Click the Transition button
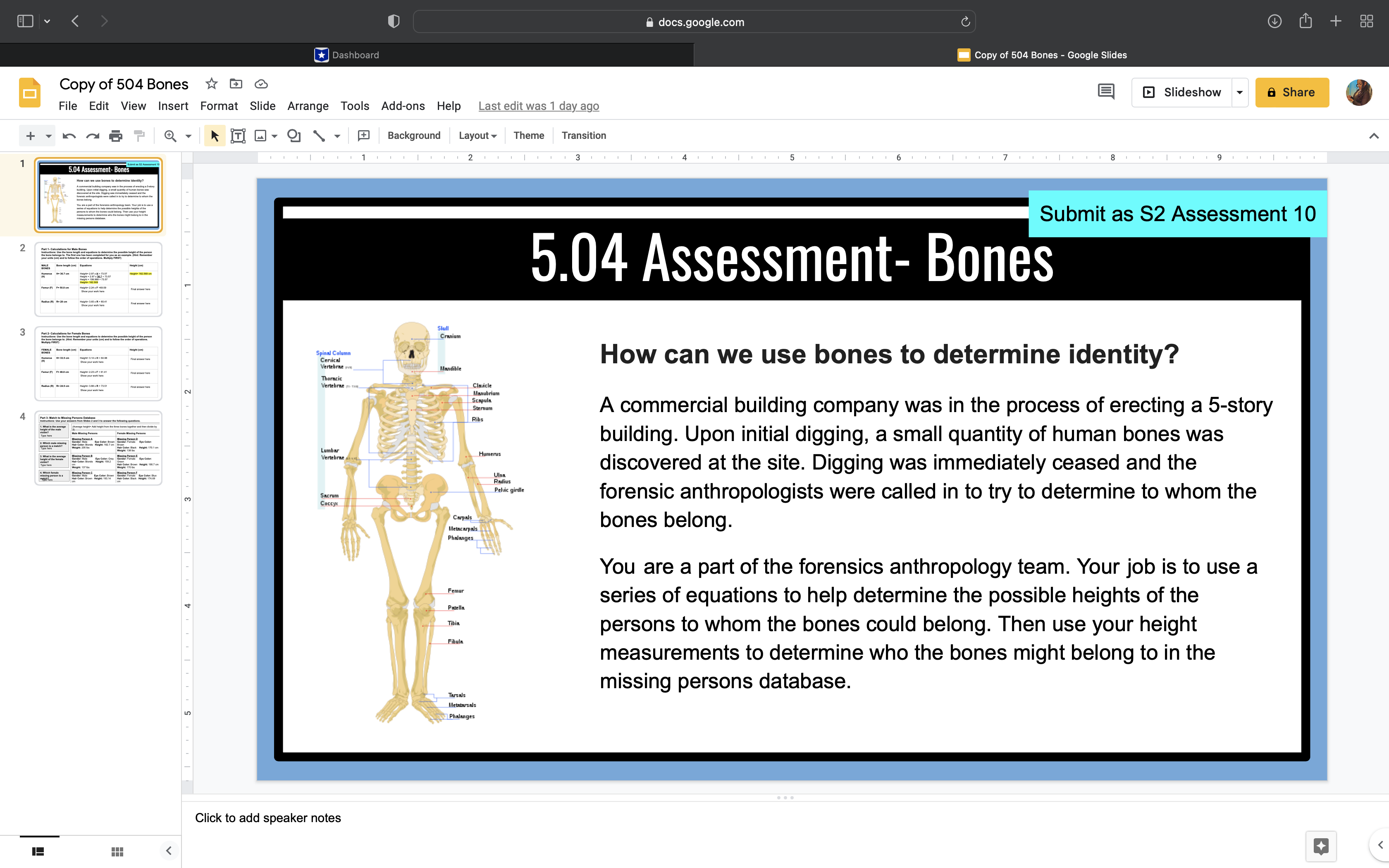This screenshot has height=868, width=1389. point(584,136)
